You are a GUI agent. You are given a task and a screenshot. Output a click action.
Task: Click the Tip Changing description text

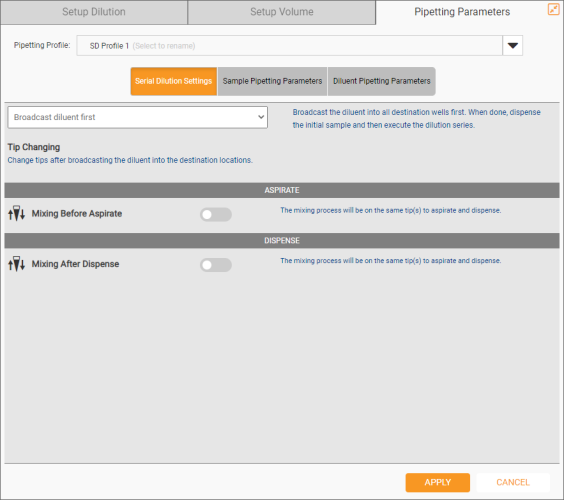[x=130, y=160]
